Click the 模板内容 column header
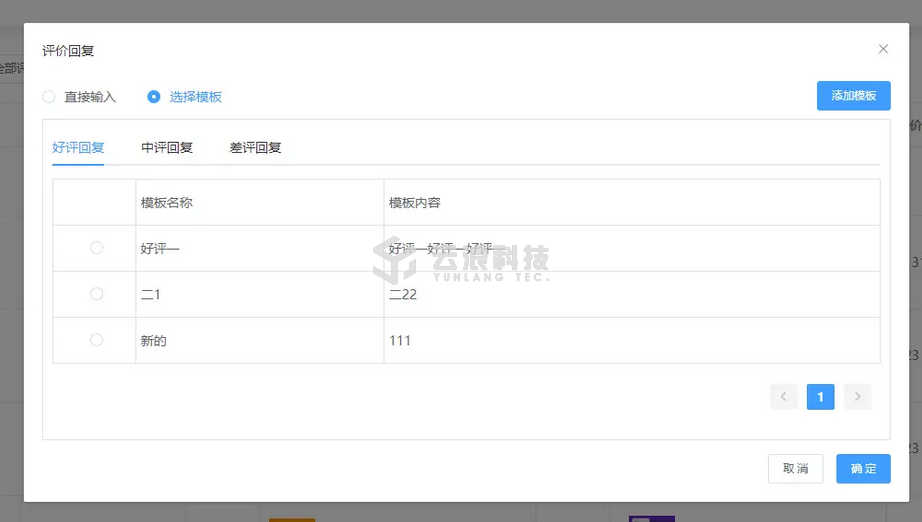Viewport: 922px width, 522px height. [x=415, y=203]
